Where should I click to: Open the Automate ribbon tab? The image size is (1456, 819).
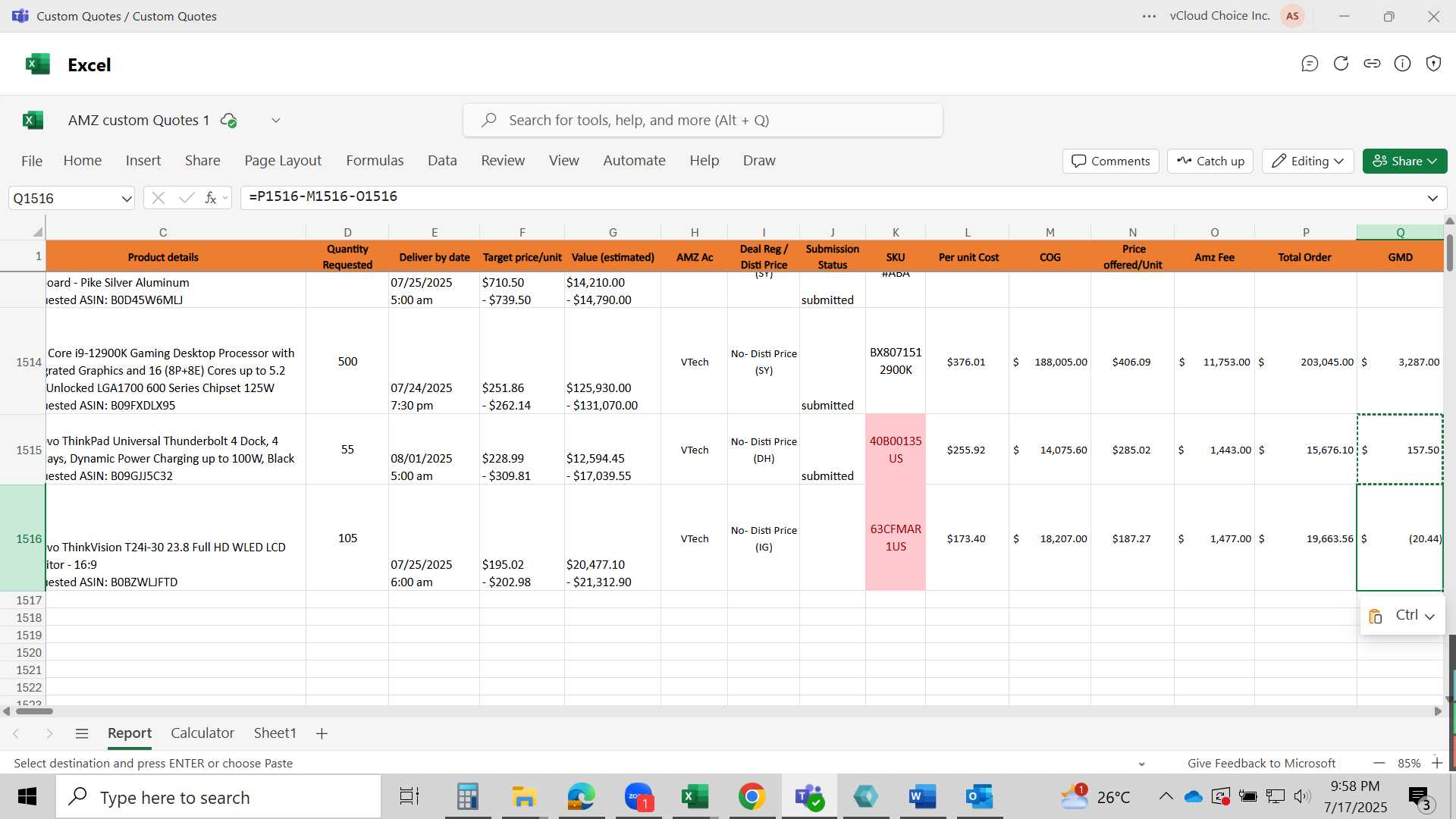634,161
